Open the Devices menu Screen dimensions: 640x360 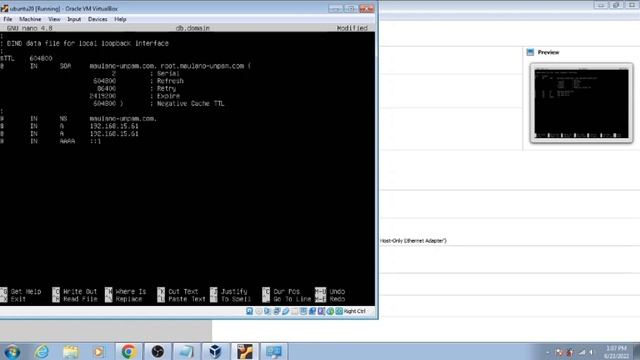[98, 19]
